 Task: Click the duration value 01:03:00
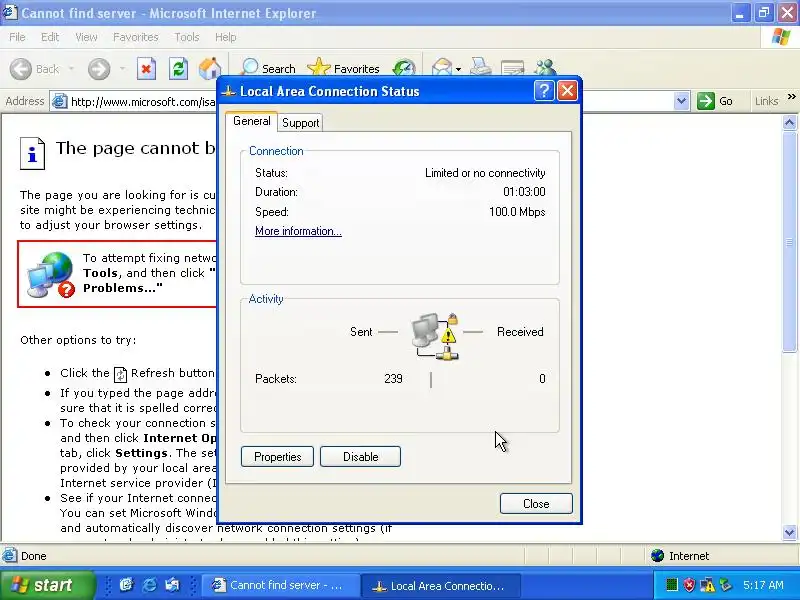524,192
